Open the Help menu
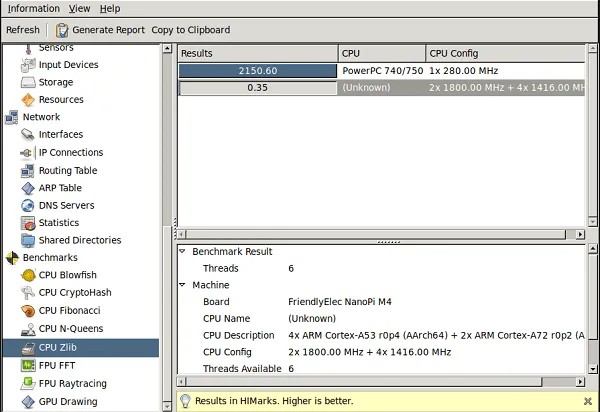The image size is (600, 412). (x=110, y=8)
